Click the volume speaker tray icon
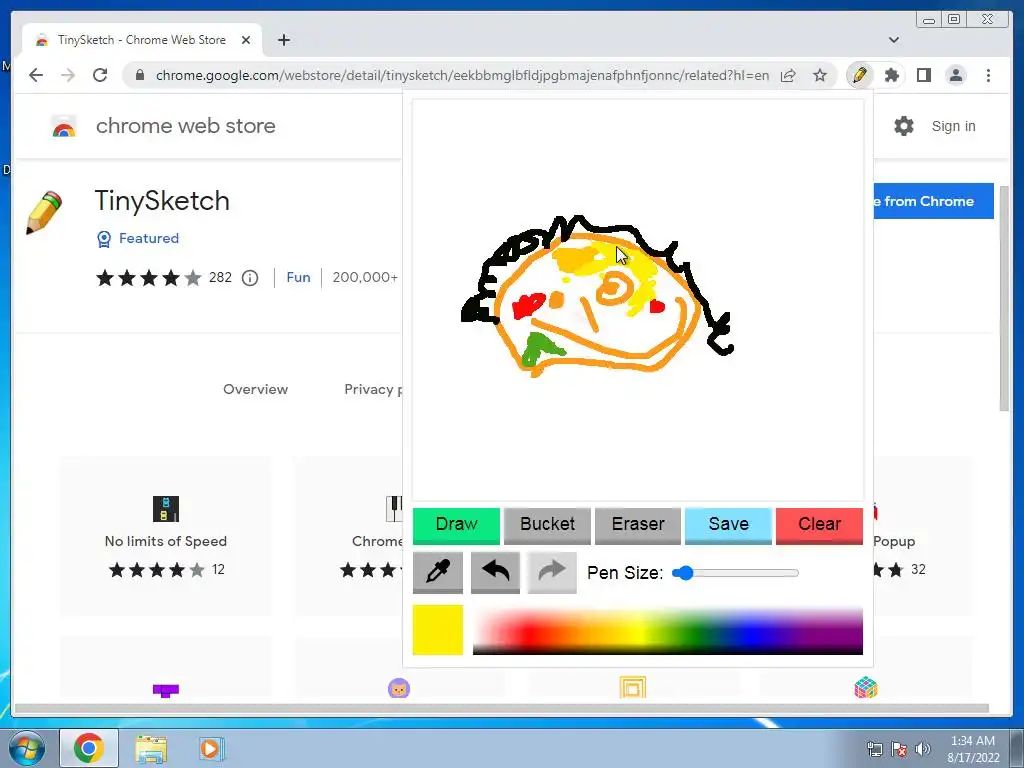Viewport: 1024px width, 768px height. (923, 749)
